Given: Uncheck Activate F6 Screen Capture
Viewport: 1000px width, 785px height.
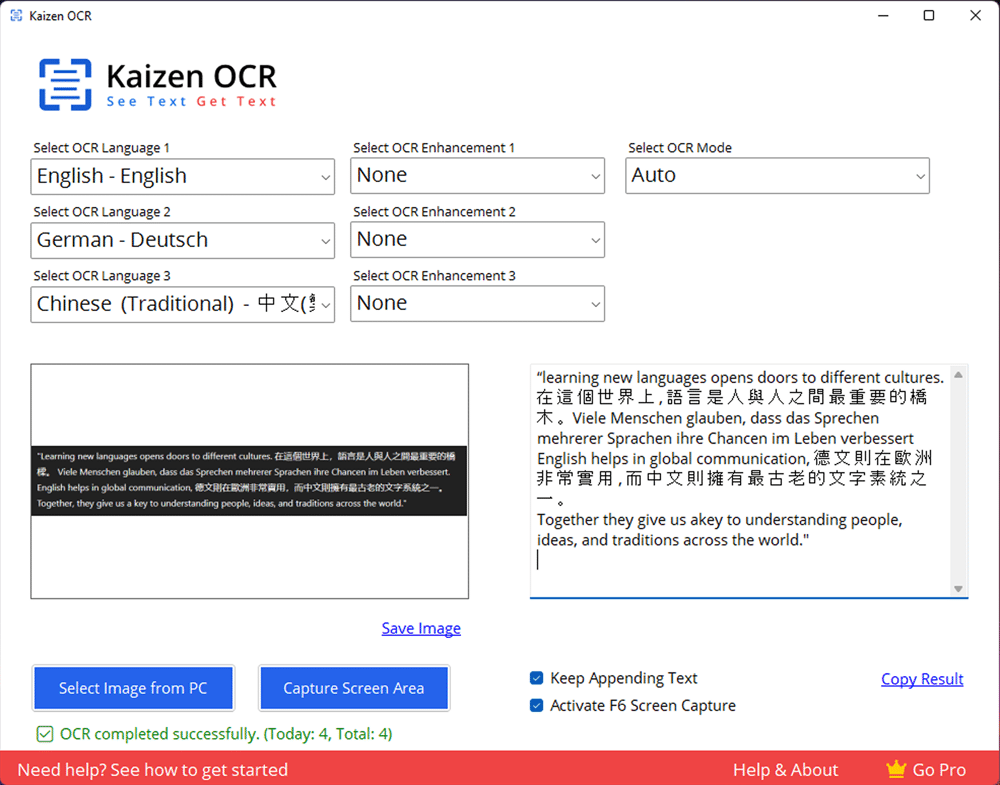Looking at the screenshot, I should (x=536, y=705).
